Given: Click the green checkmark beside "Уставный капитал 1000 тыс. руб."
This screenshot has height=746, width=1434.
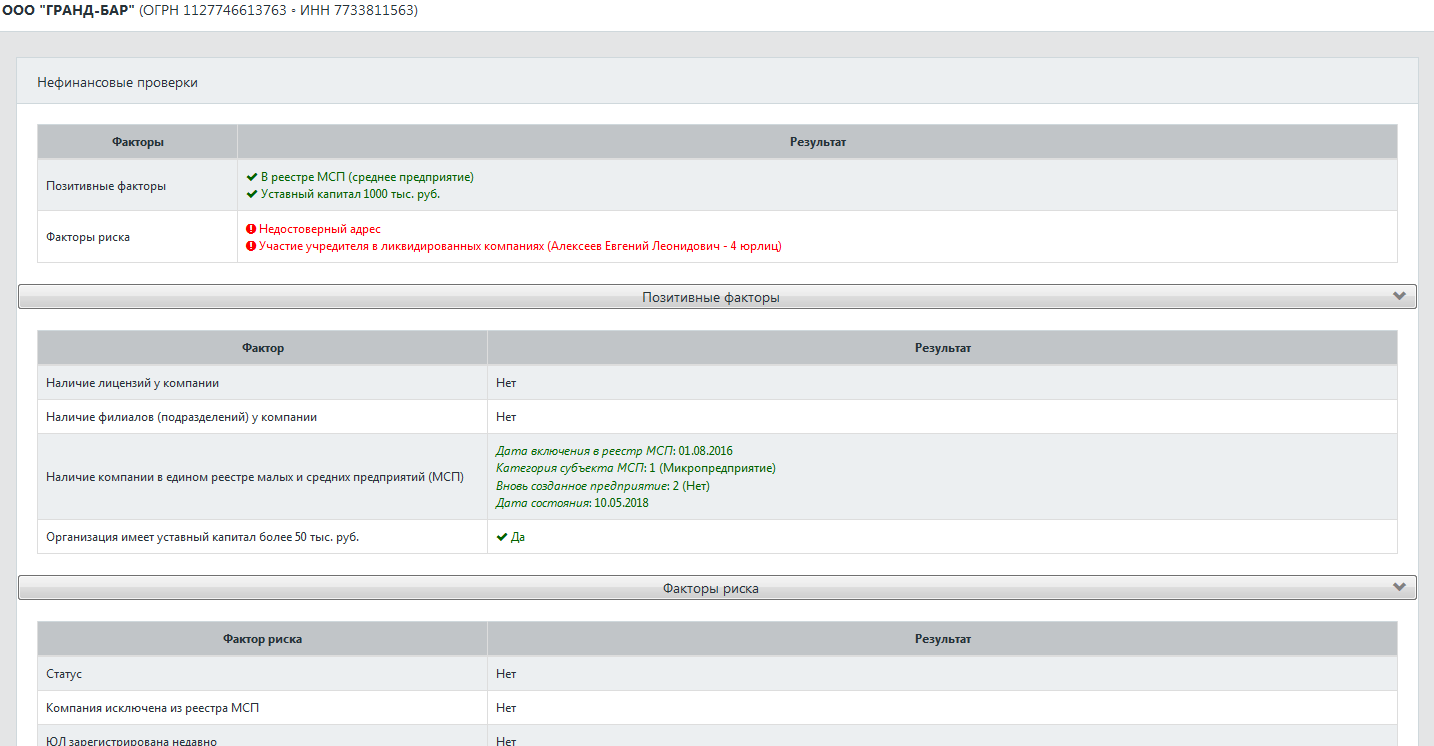Looking at the screenshot, I should pos(252,194).
